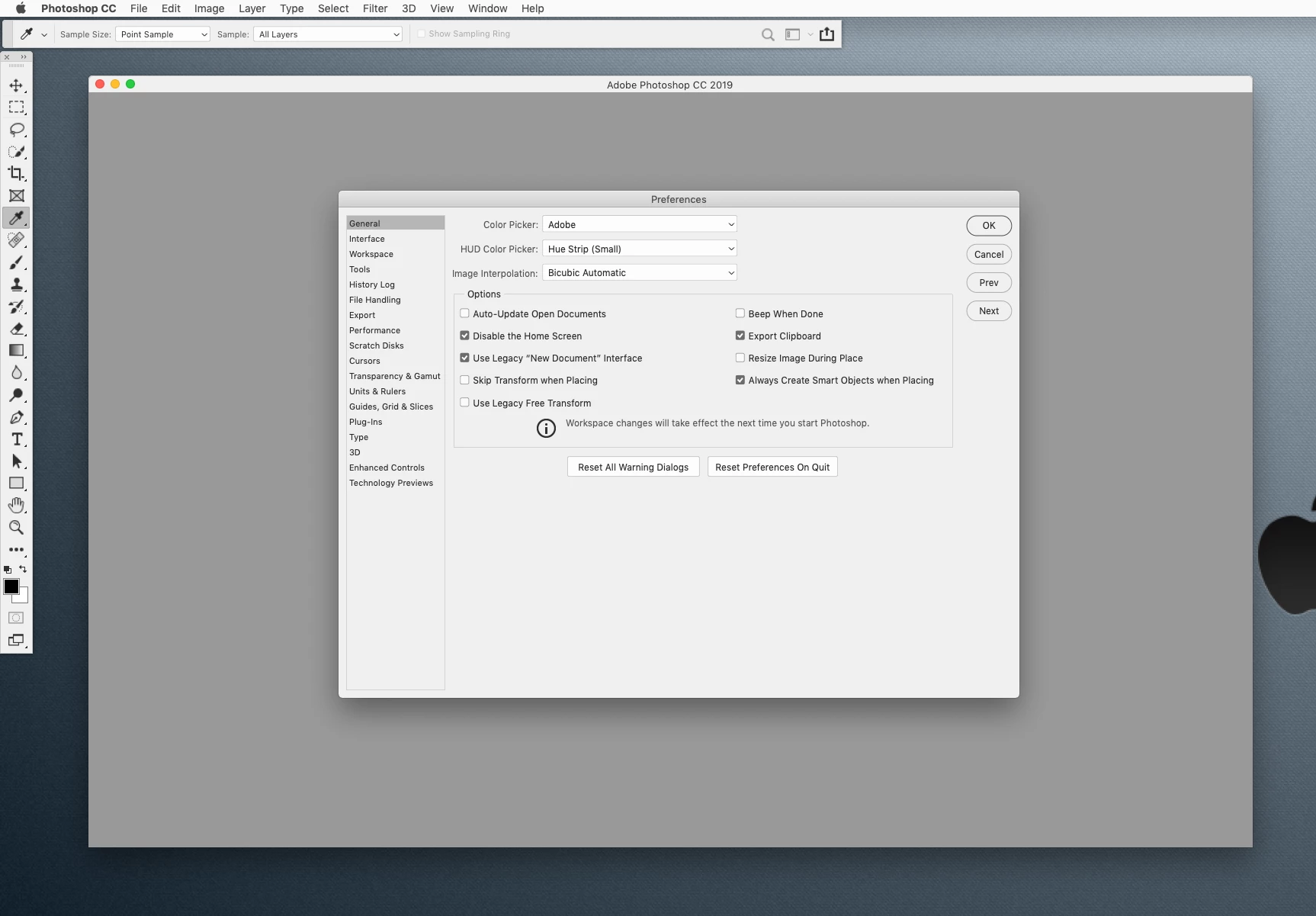Open the Share icon in options bar
This screenshot has height=916, width=1316.
(x=827, y=34)
